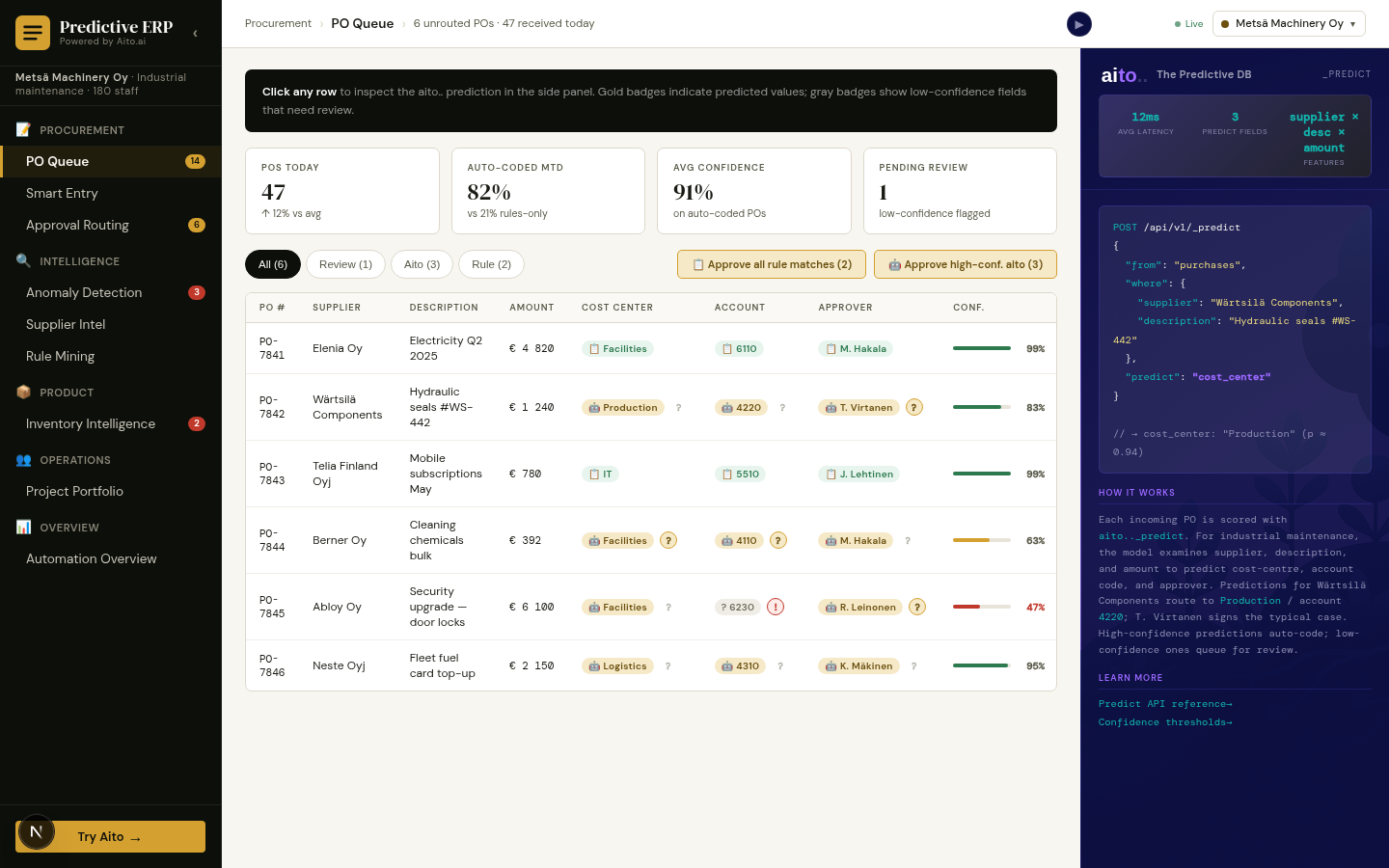The height and width of the screenshot is (868, 1389).
Task: Go to Approval Routing
Action: (x=111, y=225)
